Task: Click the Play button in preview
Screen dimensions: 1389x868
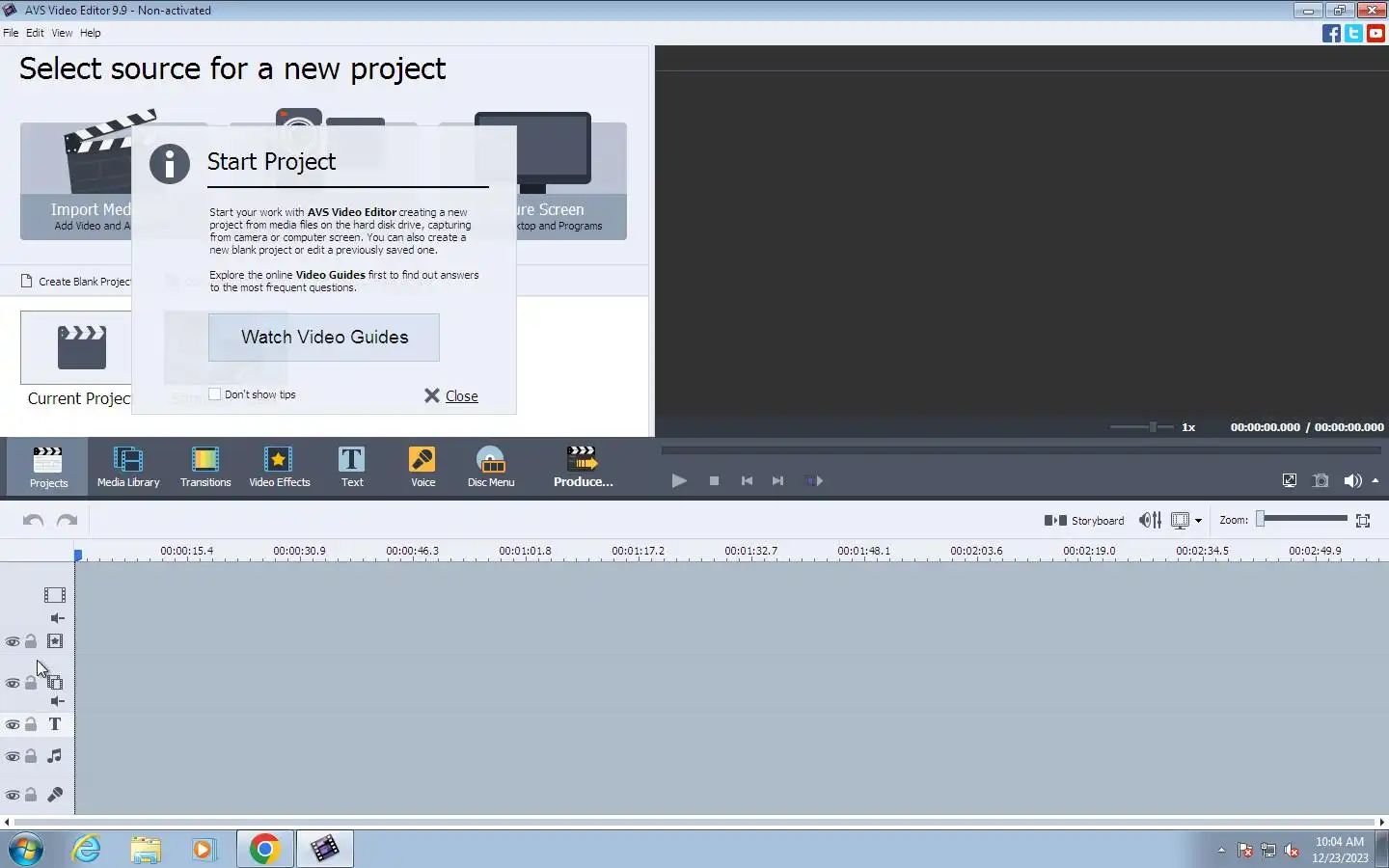Action: click(679, 480)
